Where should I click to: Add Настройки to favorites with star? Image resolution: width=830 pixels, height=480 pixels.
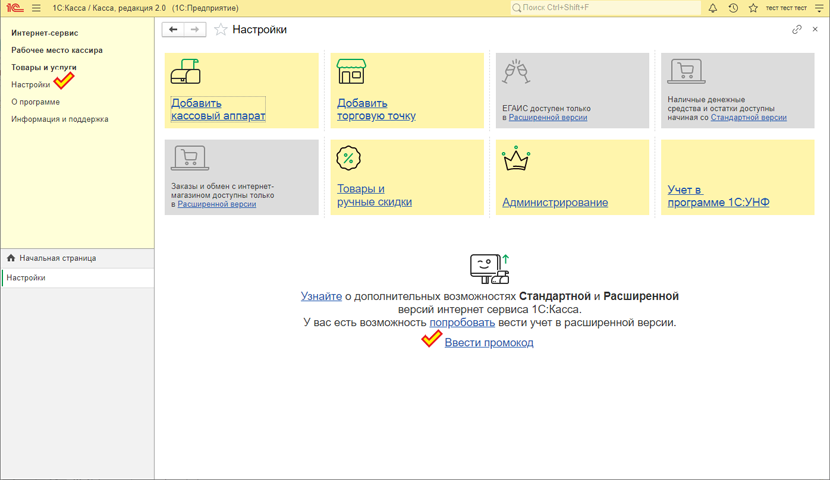tap(221, 30)
